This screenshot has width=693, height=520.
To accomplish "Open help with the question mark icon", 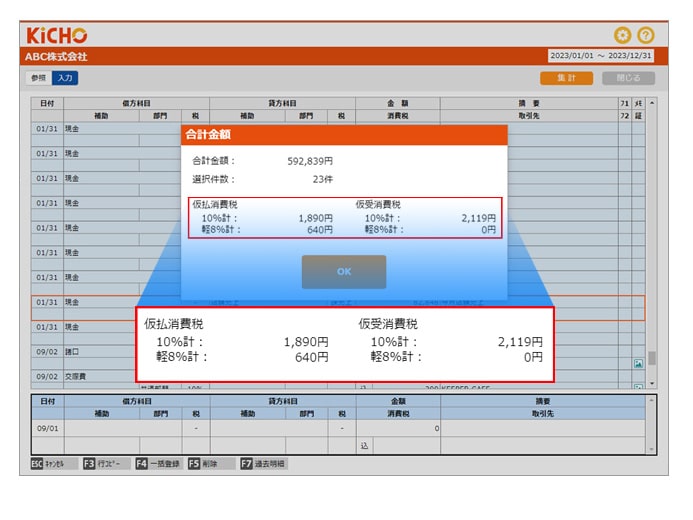I will pos(645,35).
